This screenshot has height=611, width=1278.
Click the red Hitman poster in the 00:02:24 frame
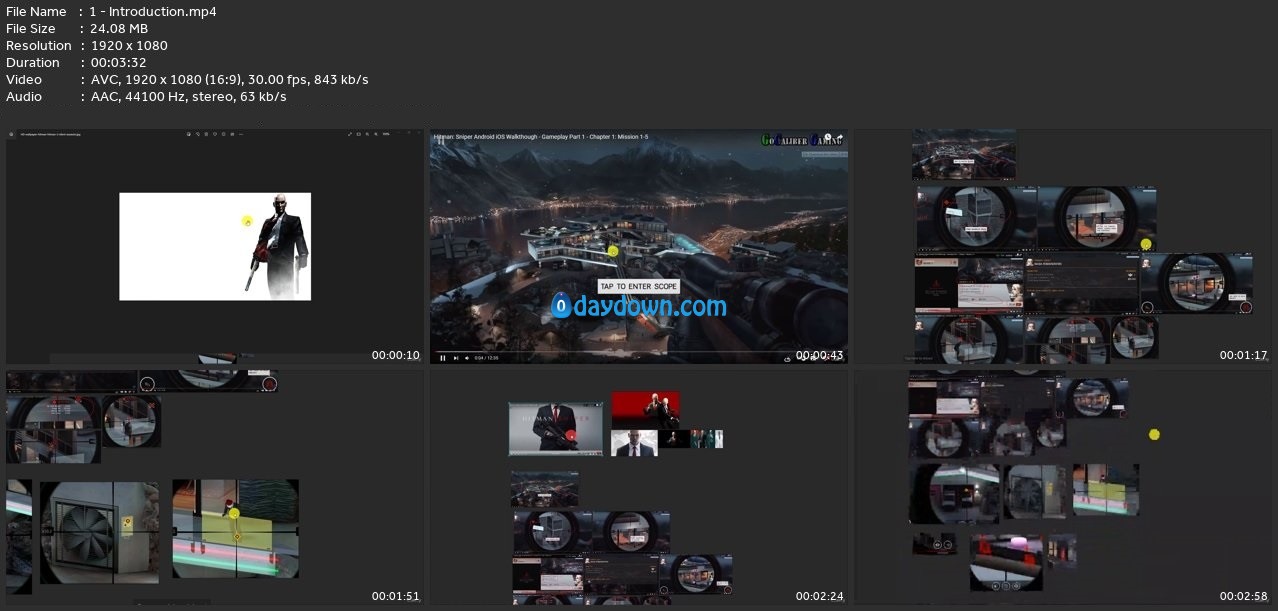pyautogui.click(x=645, y=410)
